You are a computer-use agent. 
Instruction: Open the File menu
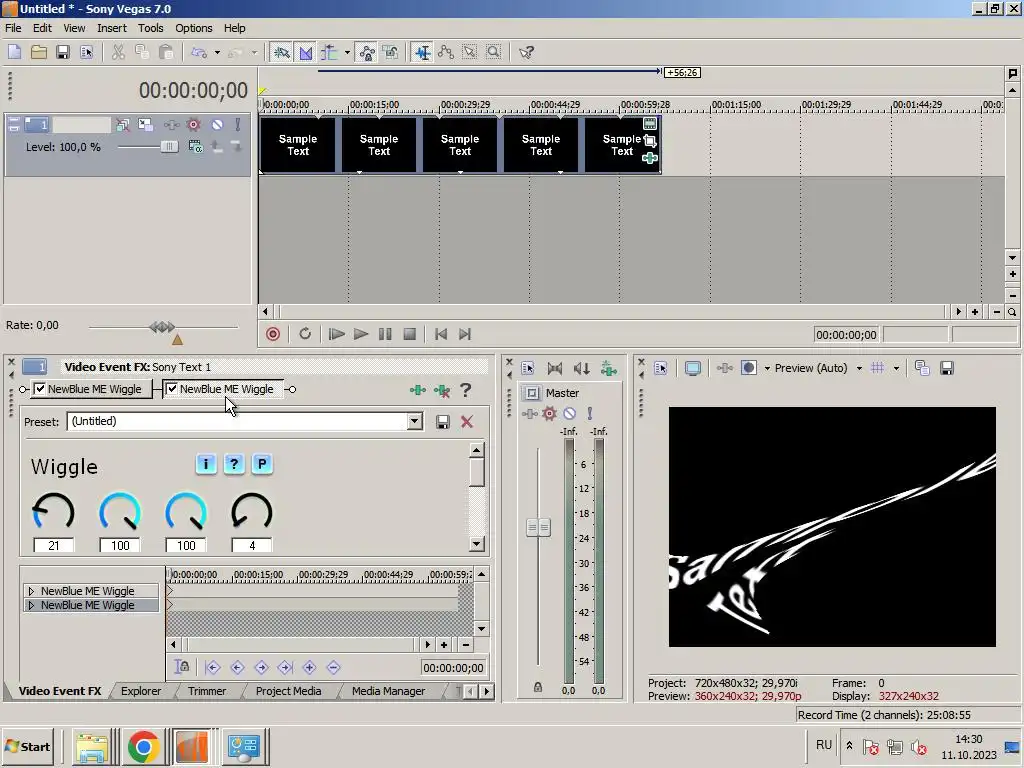click(x=13, y=28)
